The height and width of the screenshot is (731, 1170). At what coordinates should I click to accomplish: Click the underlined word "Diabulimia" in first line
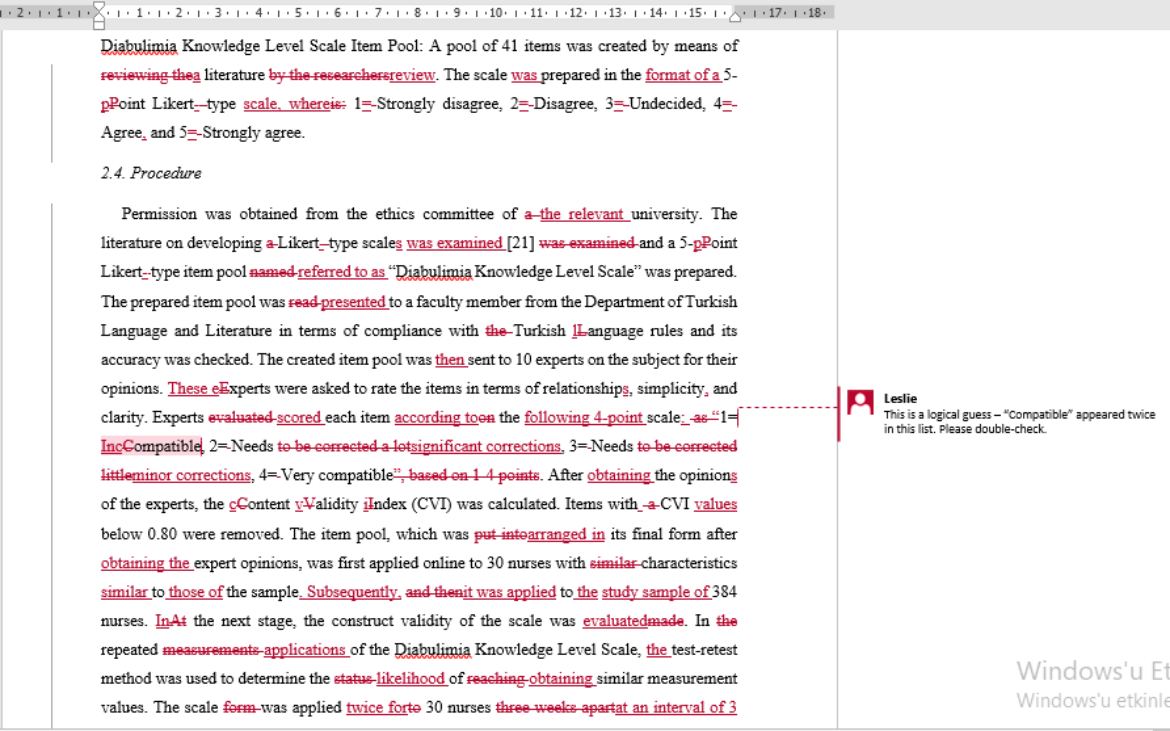137,46
